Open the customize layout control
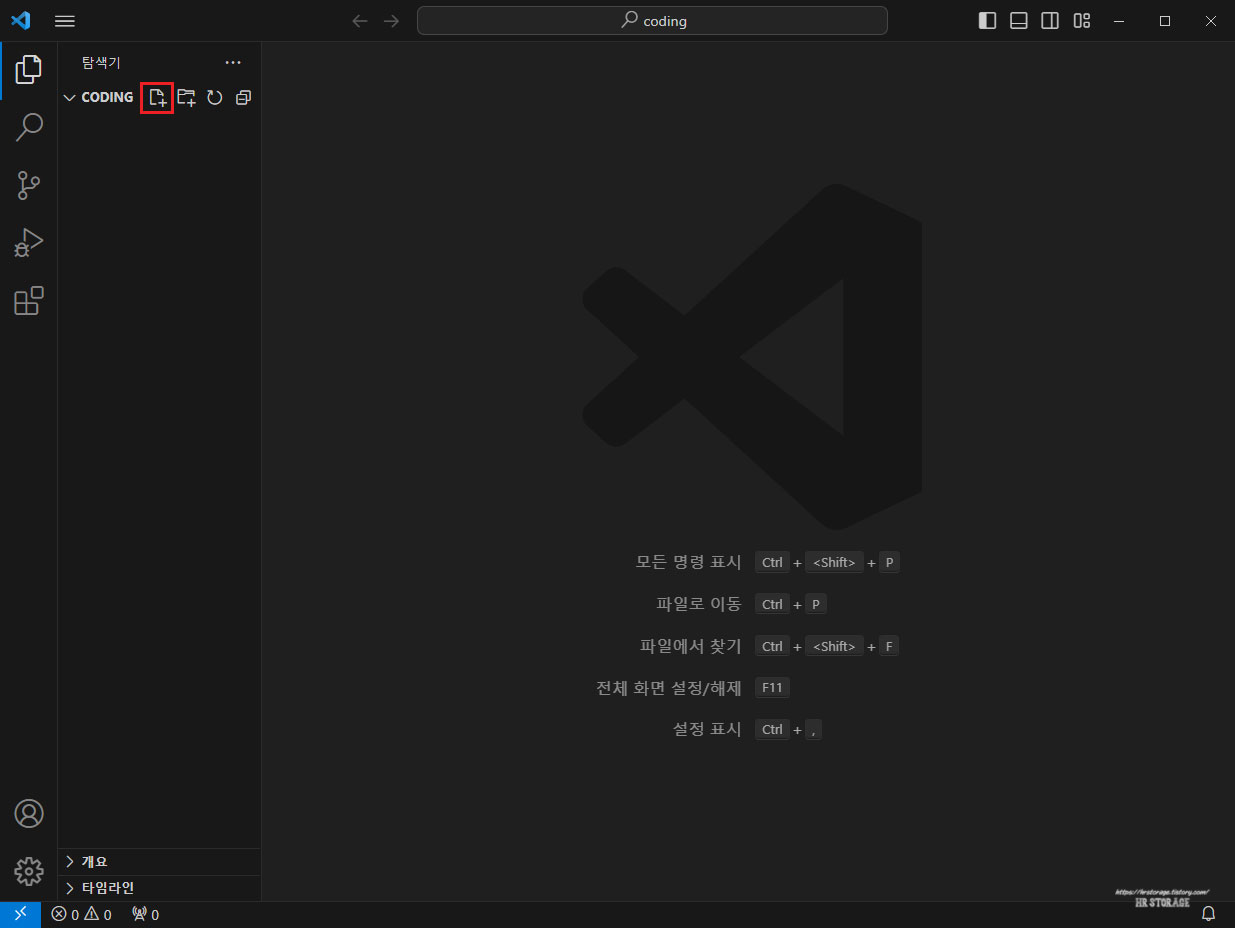Image resolution: width=1235 pixels, height=928 pixels. [1082, 21]
